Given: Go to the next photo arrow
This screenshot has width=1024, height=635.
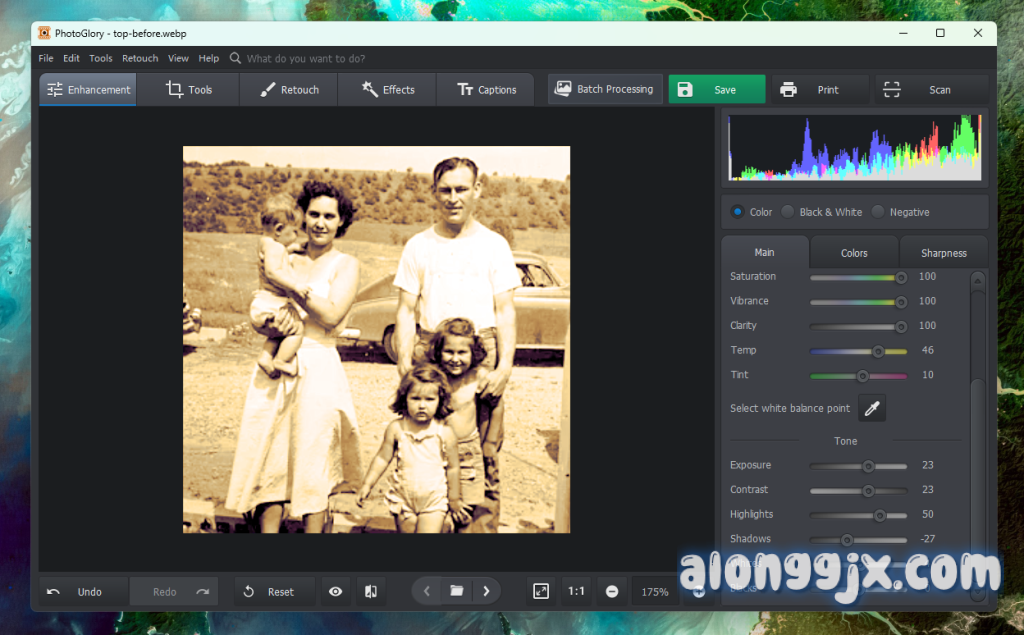Looking at the screenshot, I should [x=486, y=591].
